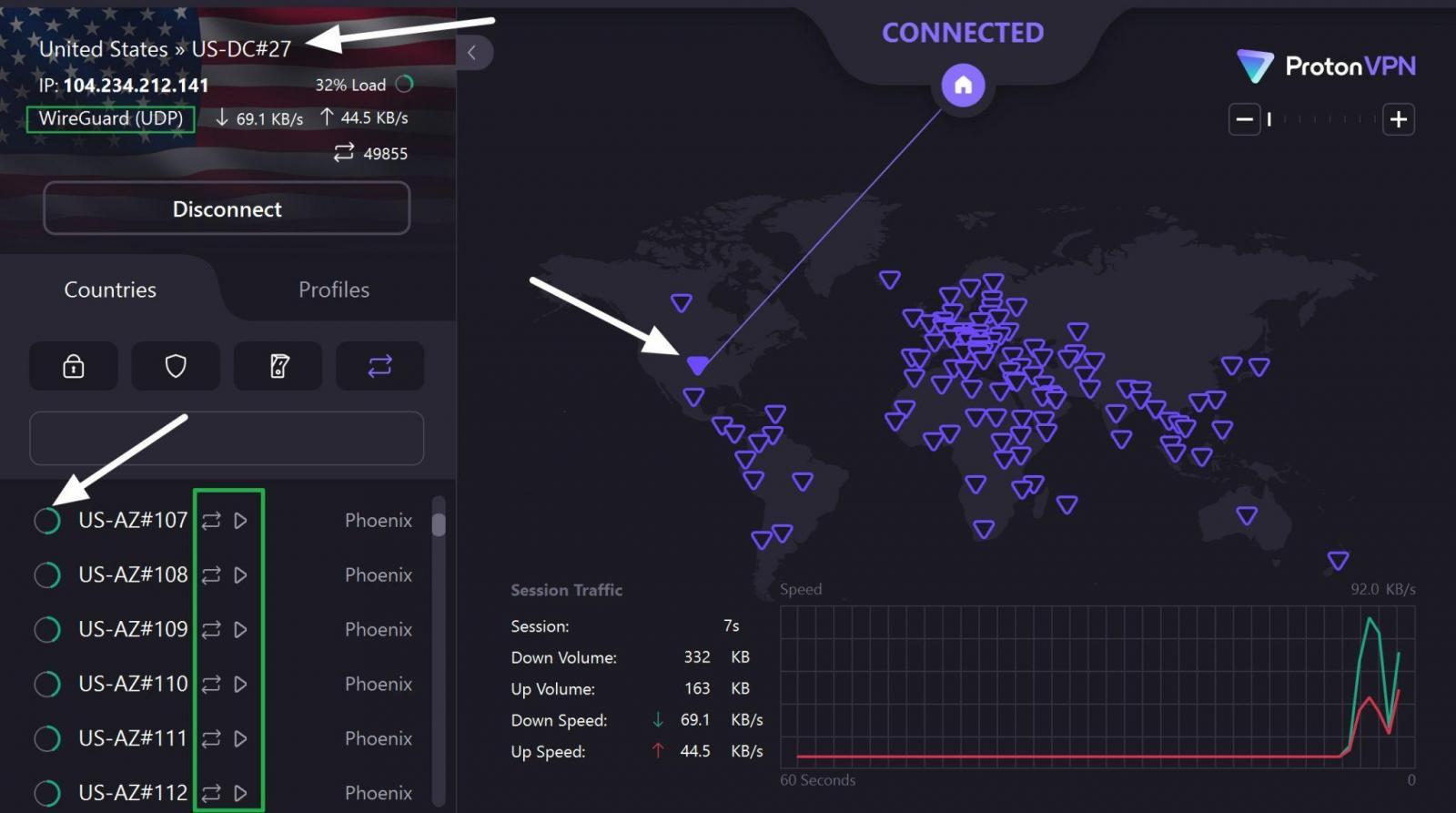Click the home icon under CONNECTED
This screenshot has height=813, width=1456.
pyautogui.click(x=963, y=85)
